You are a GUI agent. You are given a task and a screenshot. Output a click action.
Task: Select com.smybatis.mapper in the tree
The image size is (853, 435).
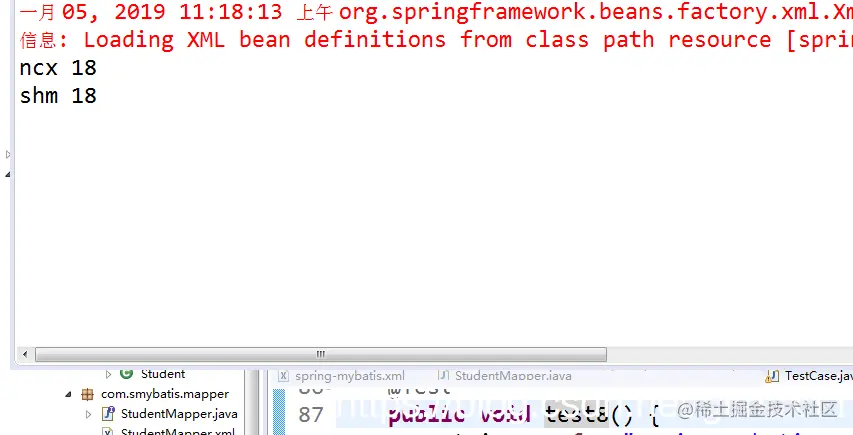tap(165, 394)
